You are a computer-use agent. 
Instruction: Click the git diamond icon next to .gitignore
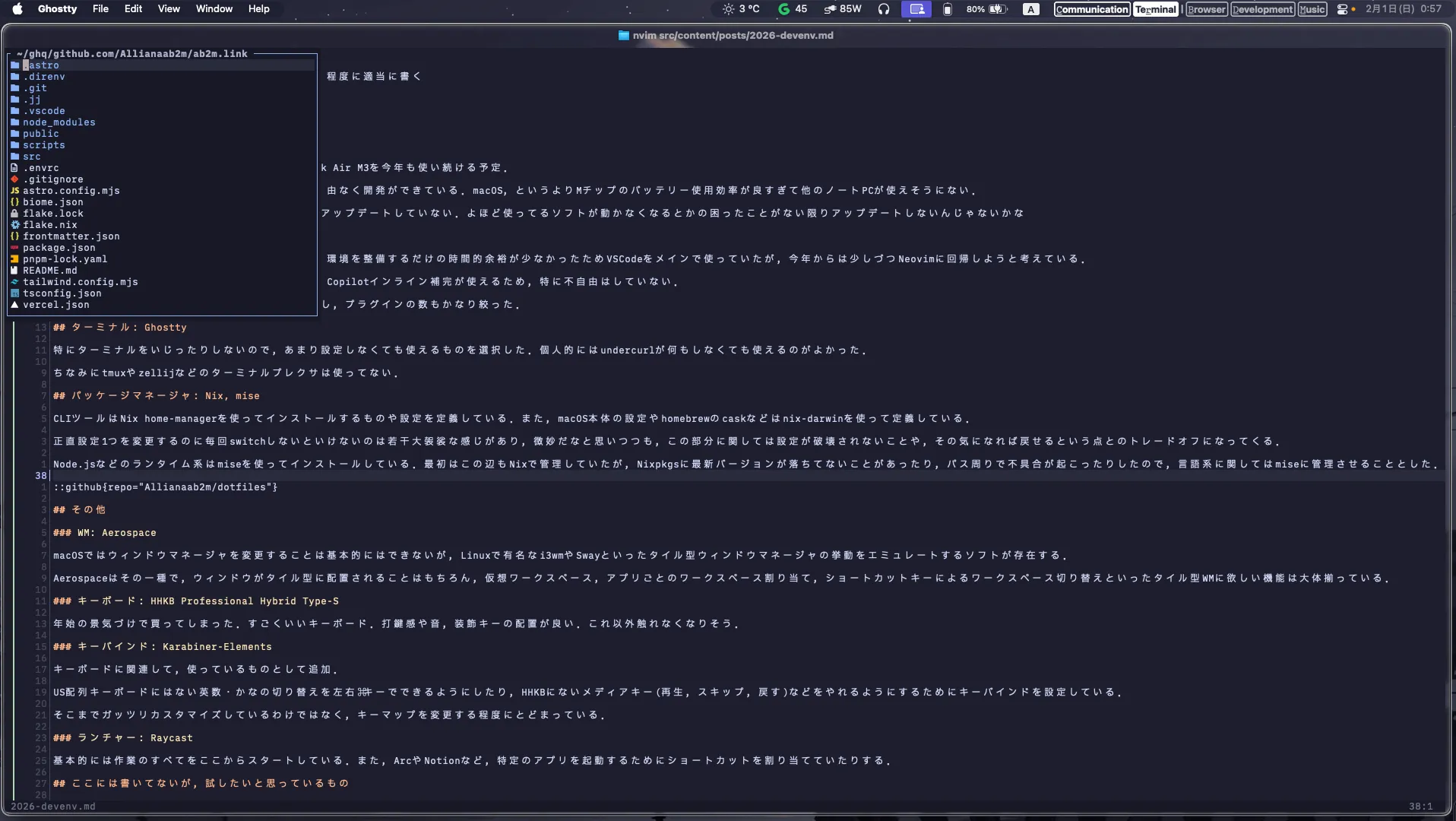pos(15,179)
